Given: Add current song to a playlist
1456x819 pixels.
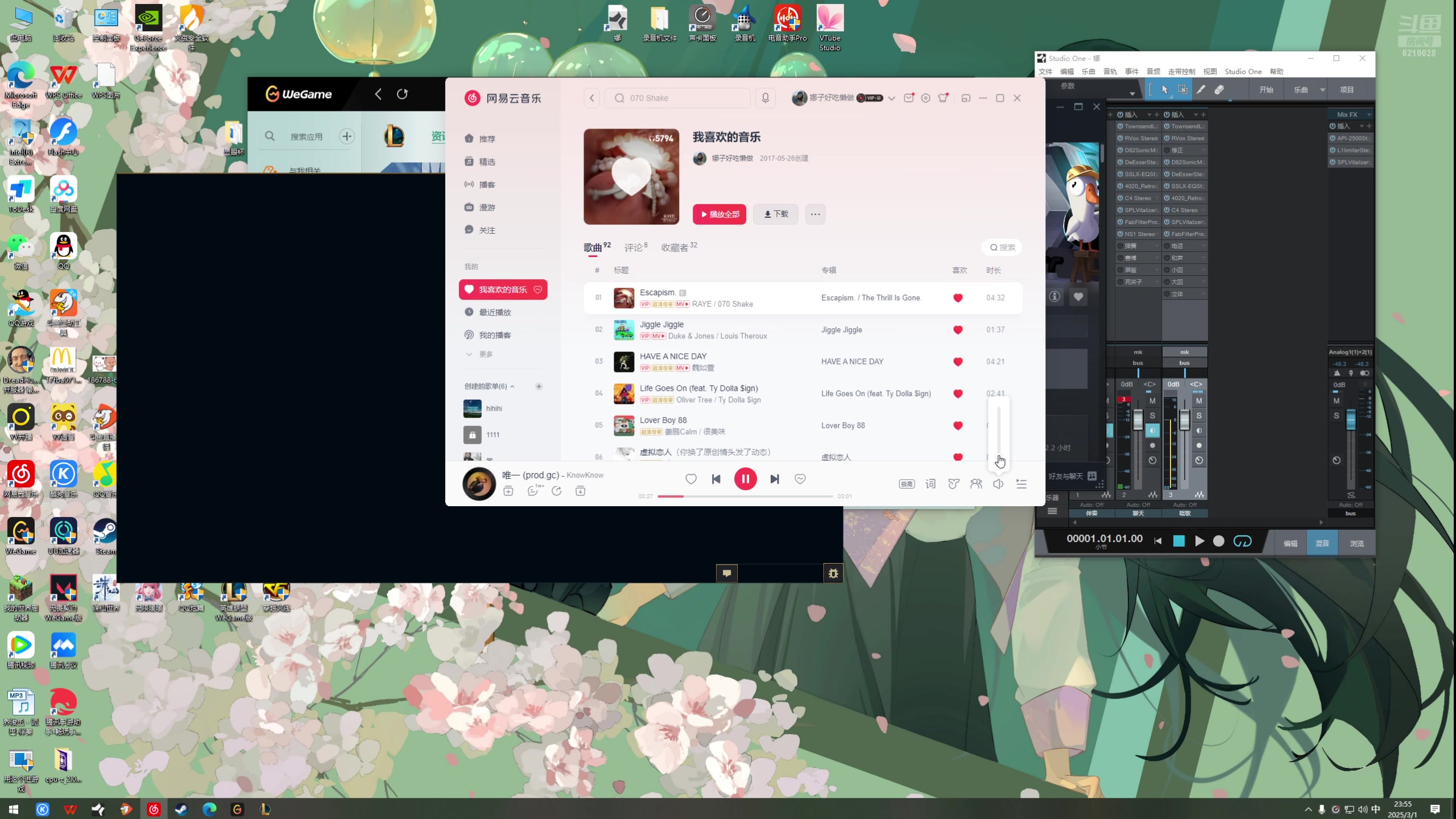Looking at the screenshot, I should click(508, 491).
